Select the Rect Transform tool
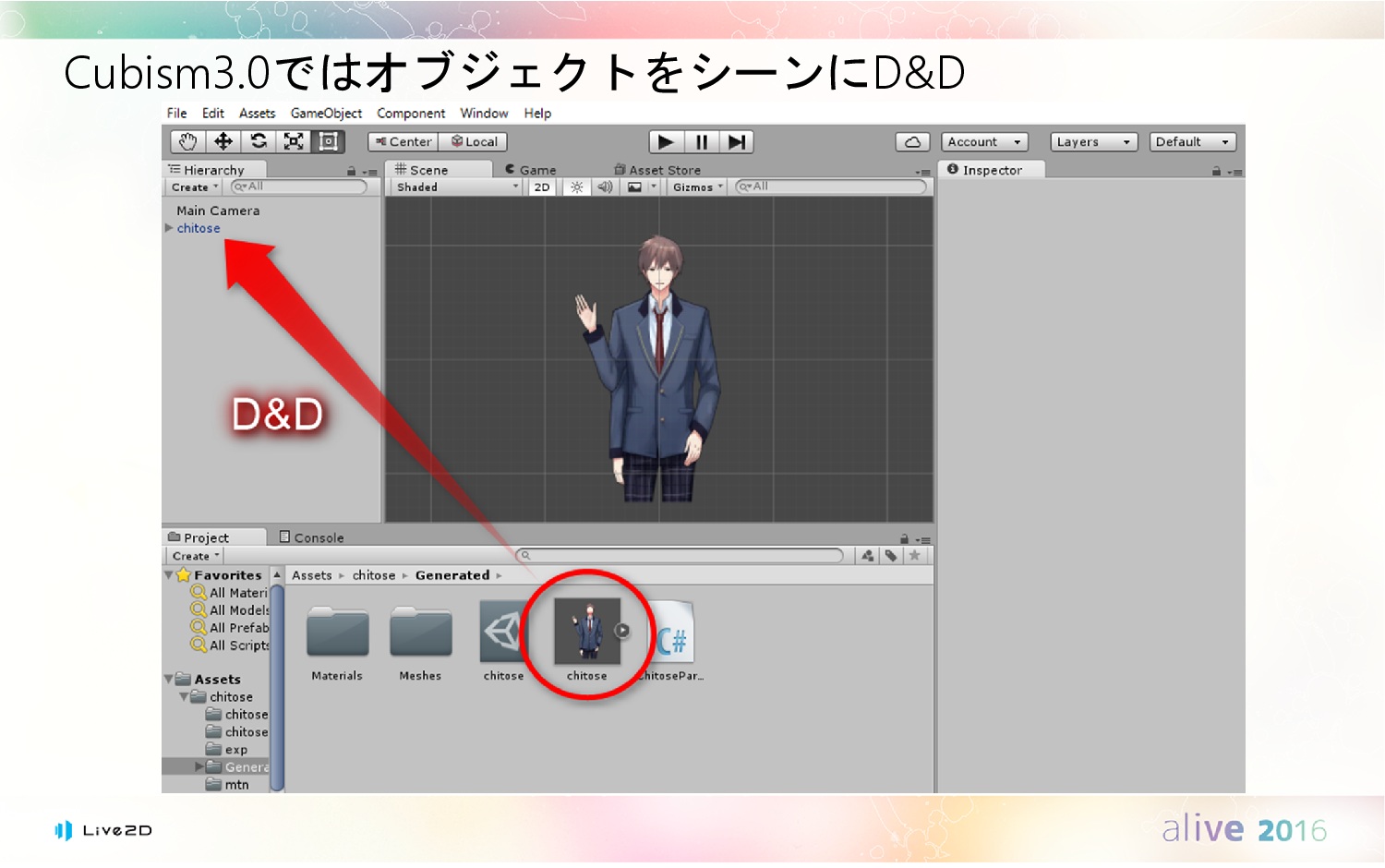Viewport: 1385px width, 868px height. pyautogui.click(x=328, y=141)
